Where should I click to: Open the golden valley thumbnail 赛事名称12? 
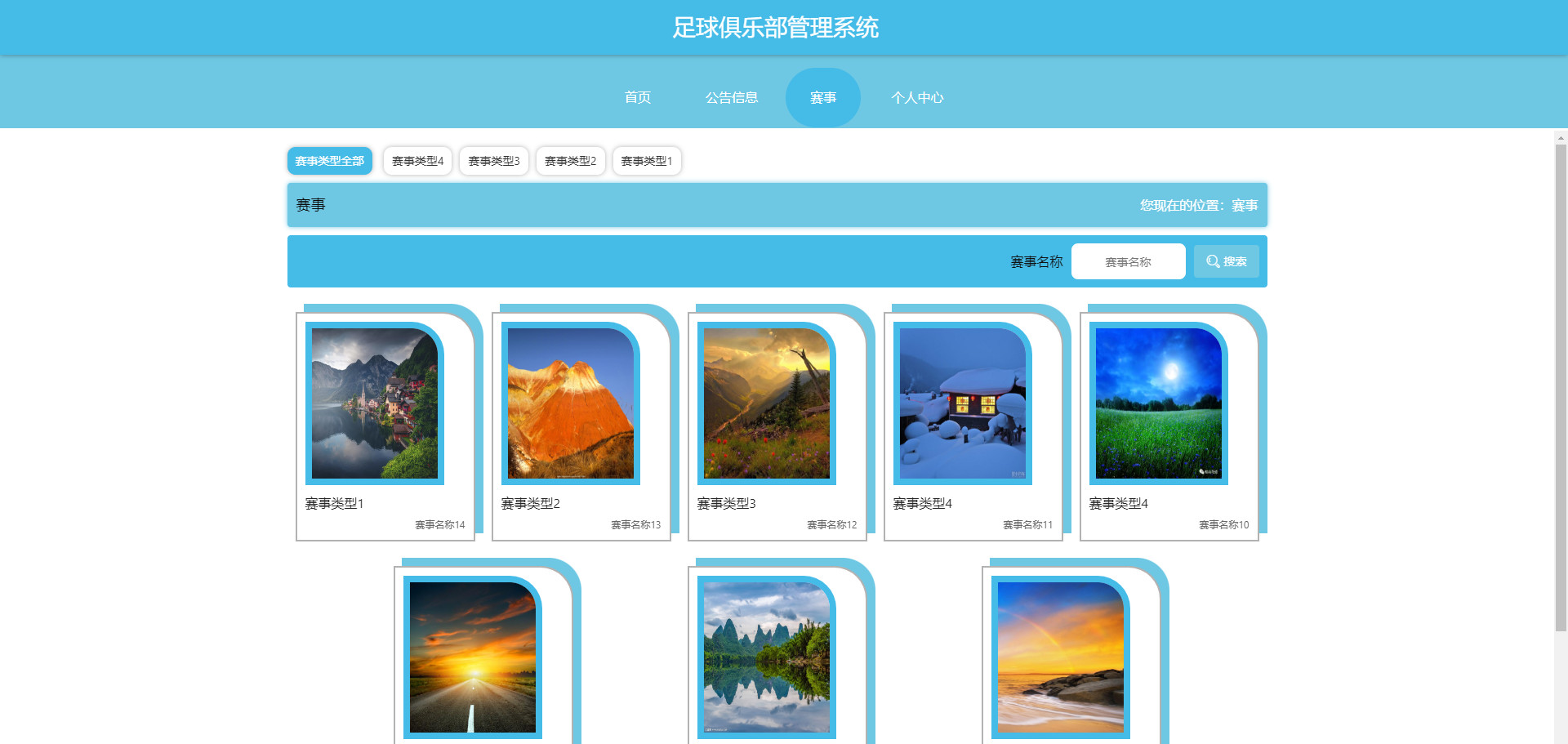(767, 403)
